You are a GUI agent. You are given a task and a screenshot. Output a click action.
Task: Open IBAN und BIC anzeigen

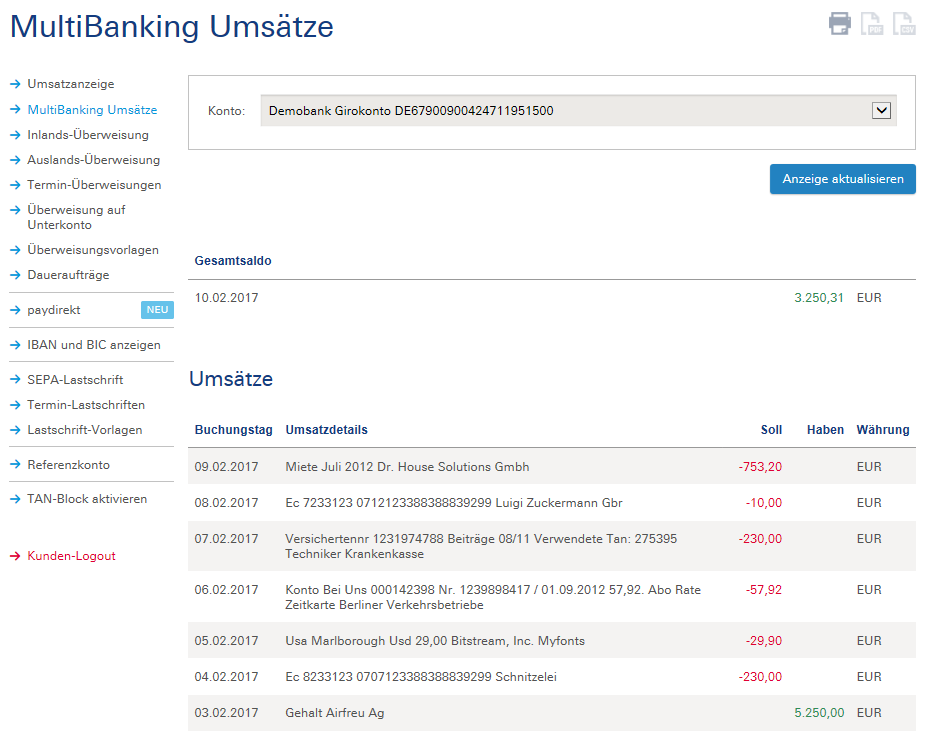[x=93, y=345]
